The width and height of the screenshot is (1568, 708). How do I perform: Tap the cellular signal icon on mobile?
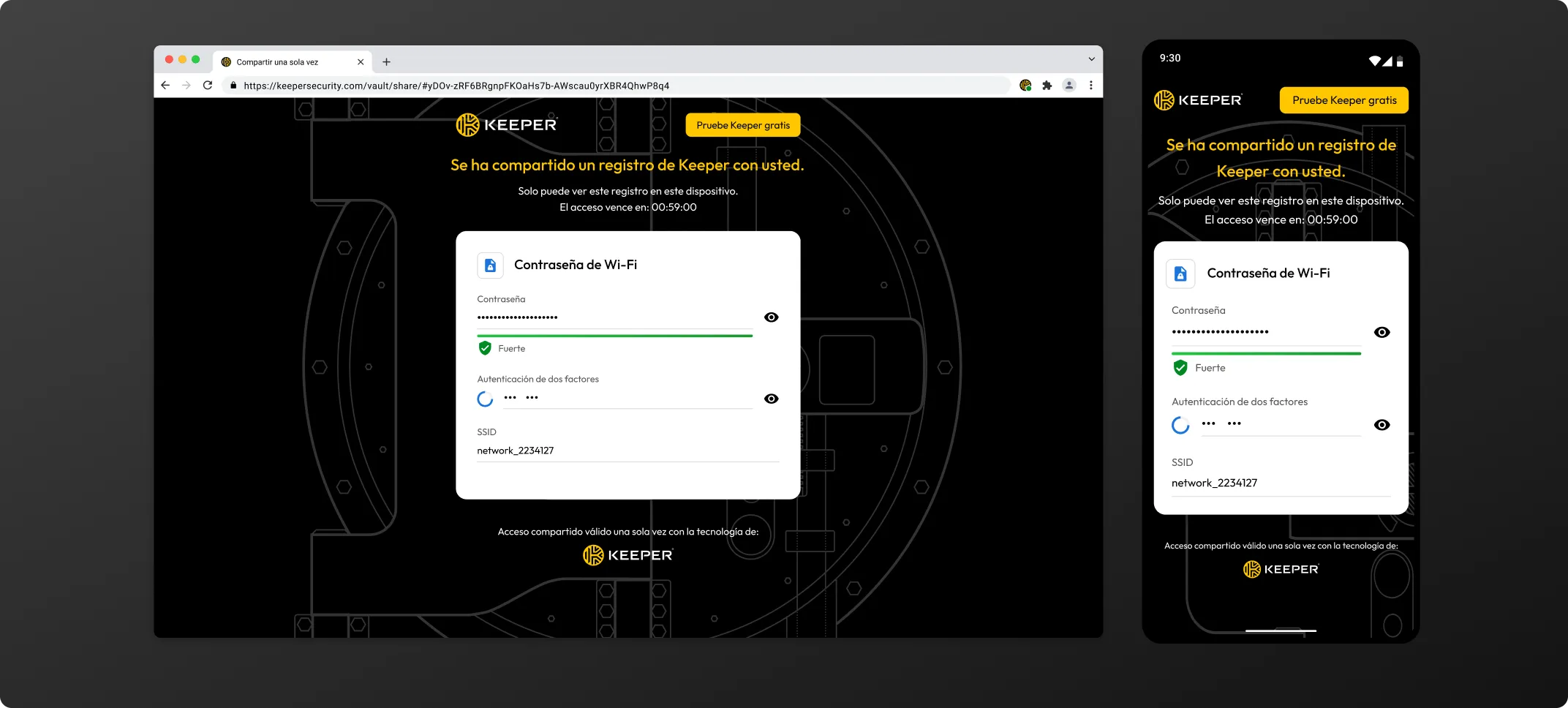1387,61
